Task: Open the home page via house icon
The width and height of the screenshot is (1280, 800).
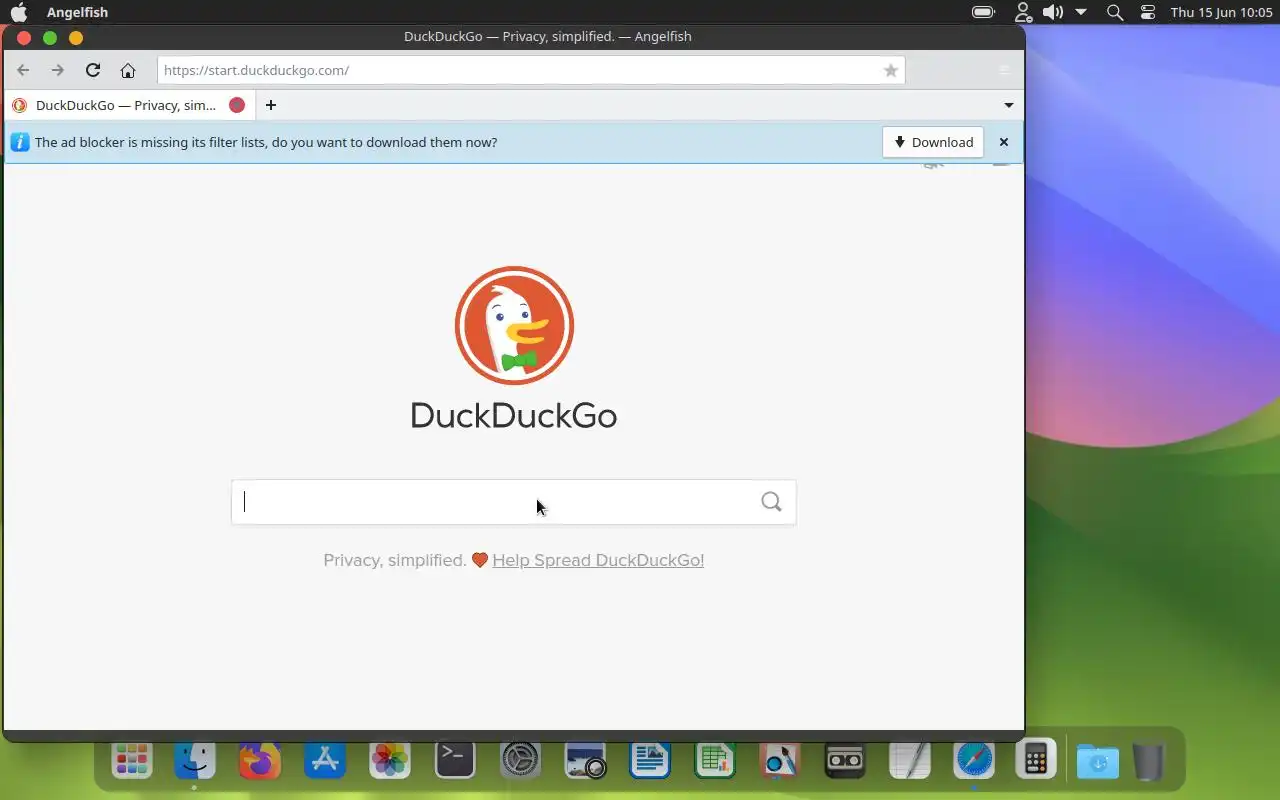Action: pyautogui.click(x=128, y=70)
